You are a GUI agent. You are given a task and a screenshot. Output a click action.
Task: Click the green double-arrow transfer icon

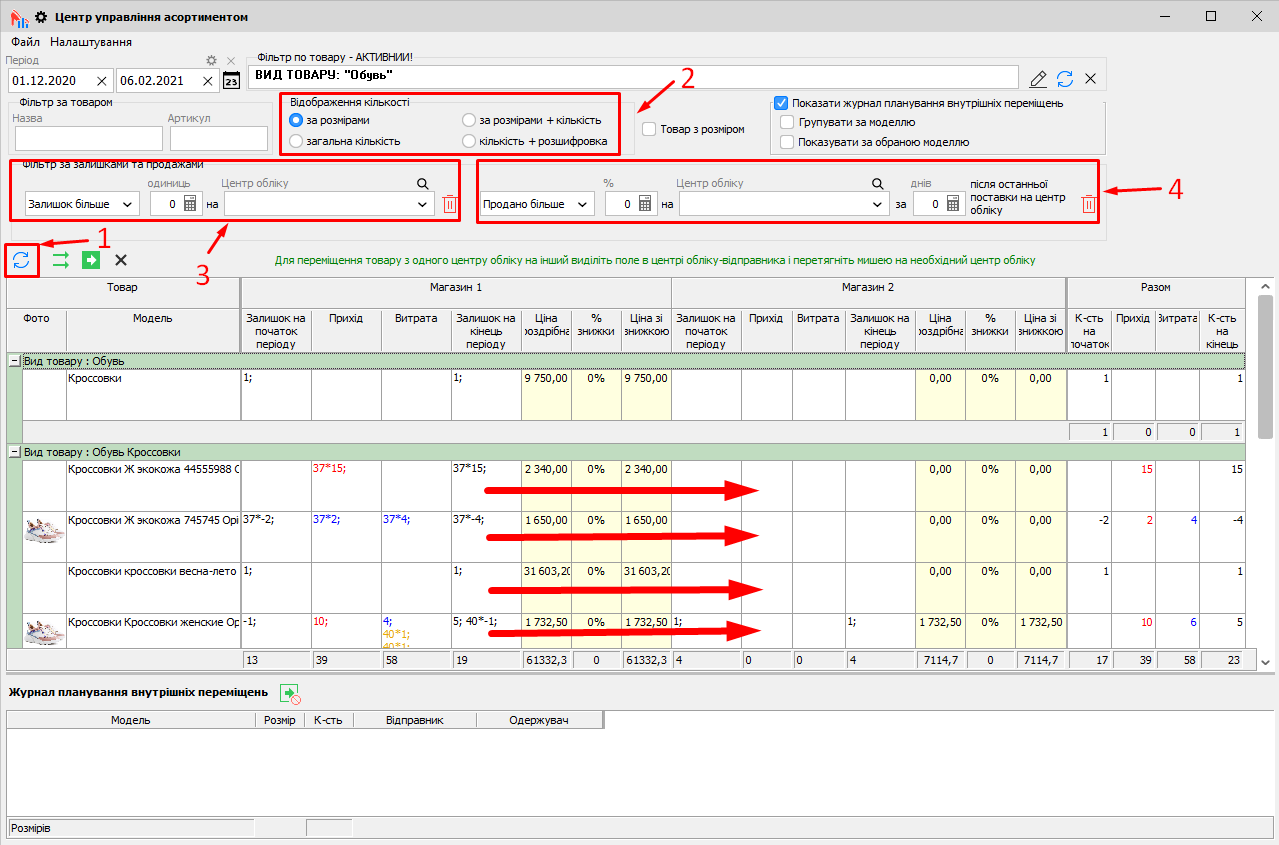click(61, 260)
